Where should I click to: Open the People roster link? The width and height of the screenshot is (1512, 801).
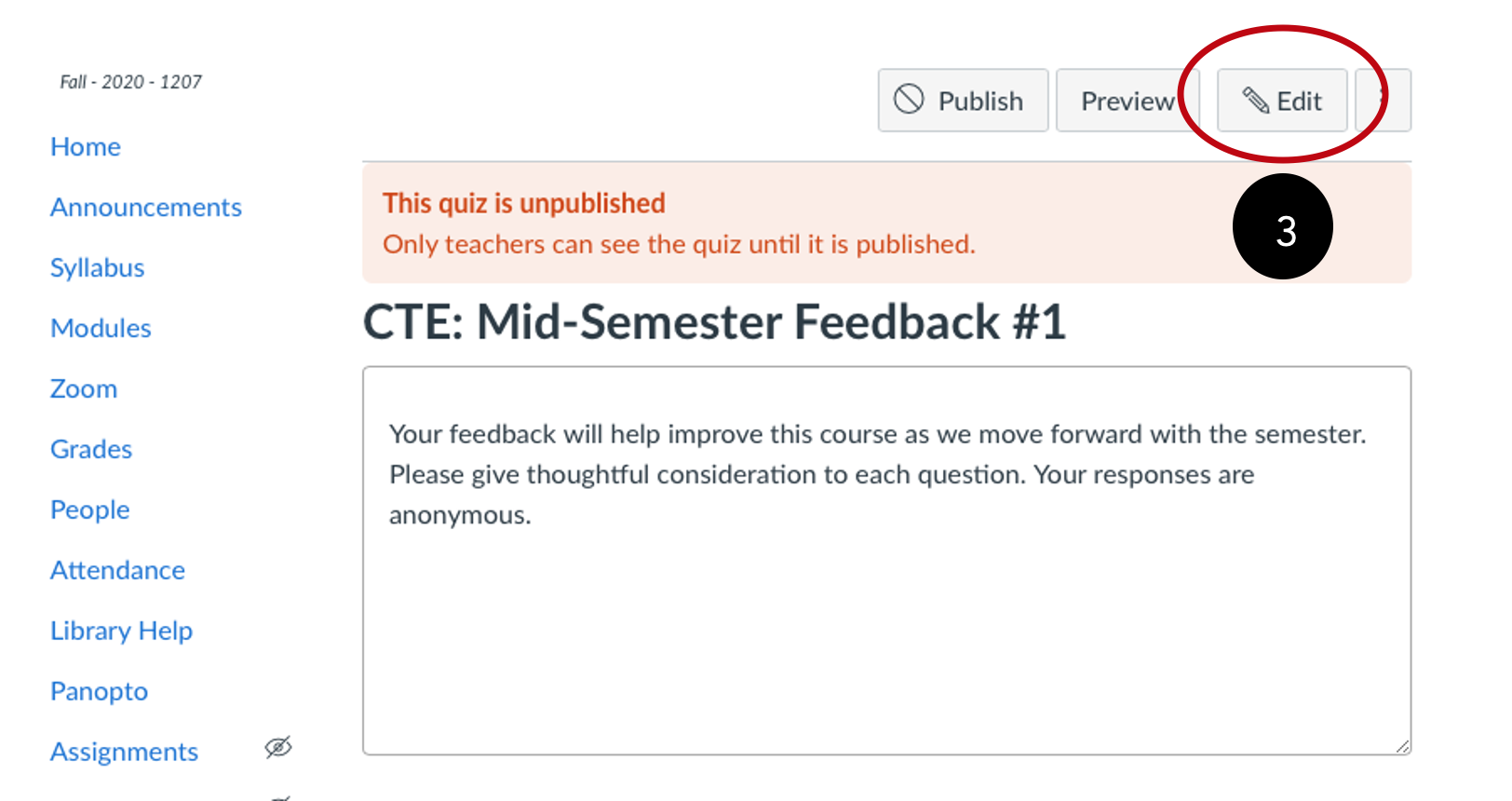pyautogui.click(x=90, y=509)
